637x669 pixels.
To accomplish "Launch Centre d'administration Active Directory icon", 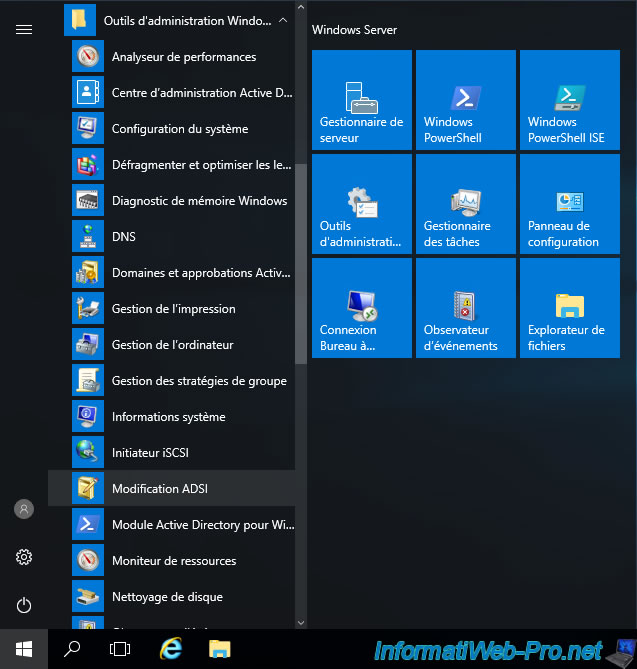I will pyautogui.click(x=88, y=92).
